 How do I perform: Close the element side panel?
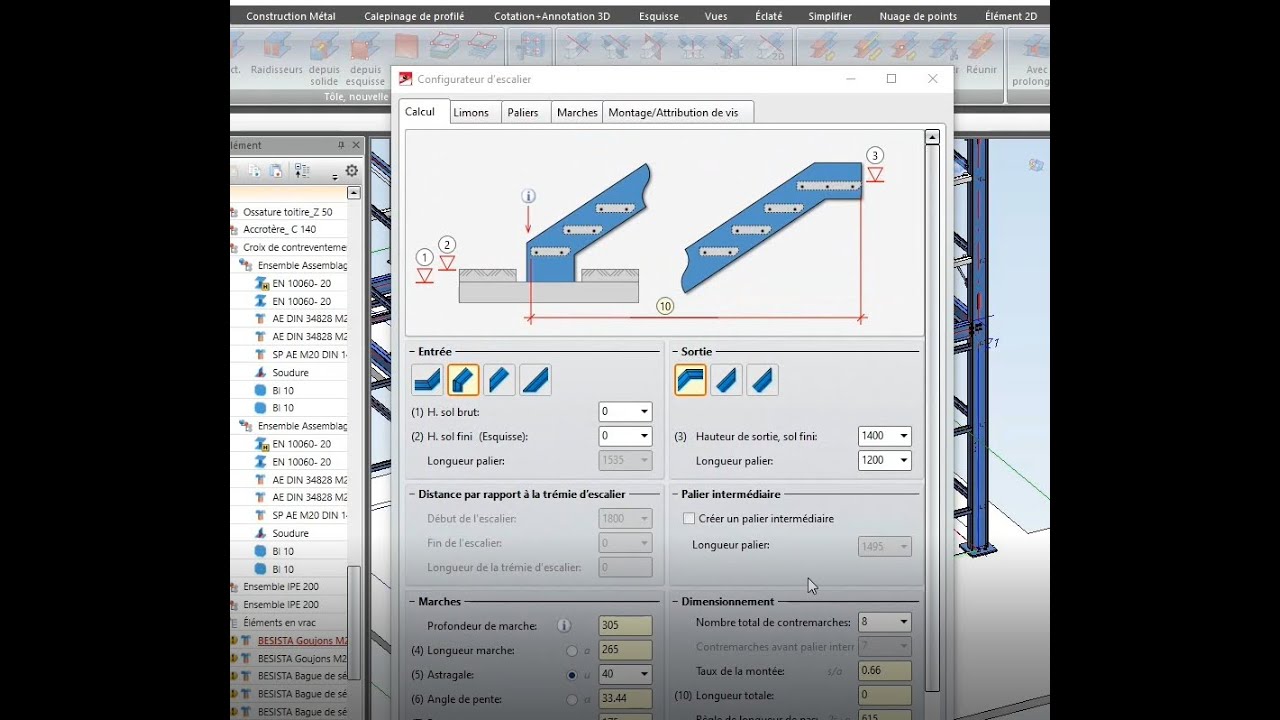tap(356, 145)
